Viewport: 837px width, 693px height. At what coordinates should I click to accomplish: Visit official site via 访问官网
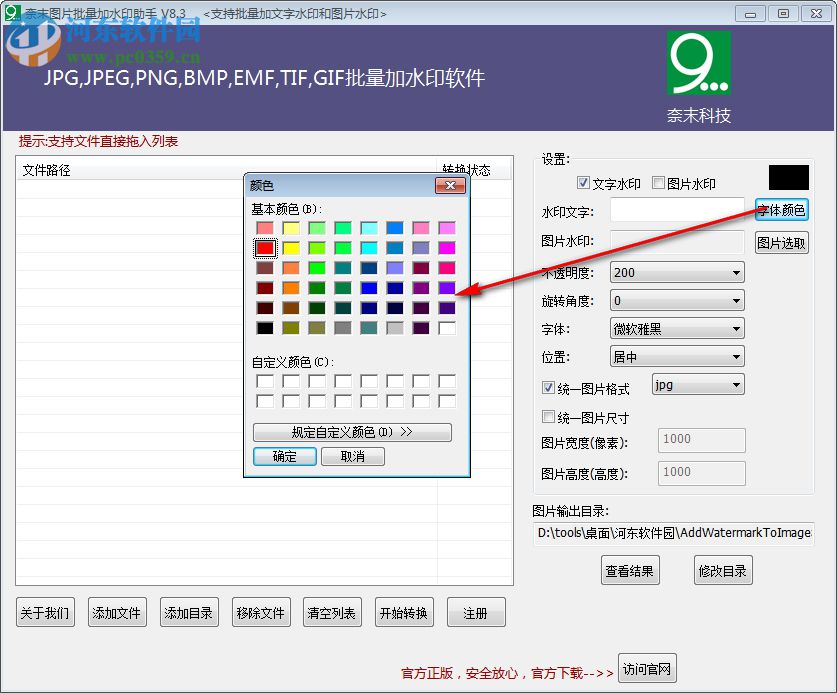pos(646,669)
